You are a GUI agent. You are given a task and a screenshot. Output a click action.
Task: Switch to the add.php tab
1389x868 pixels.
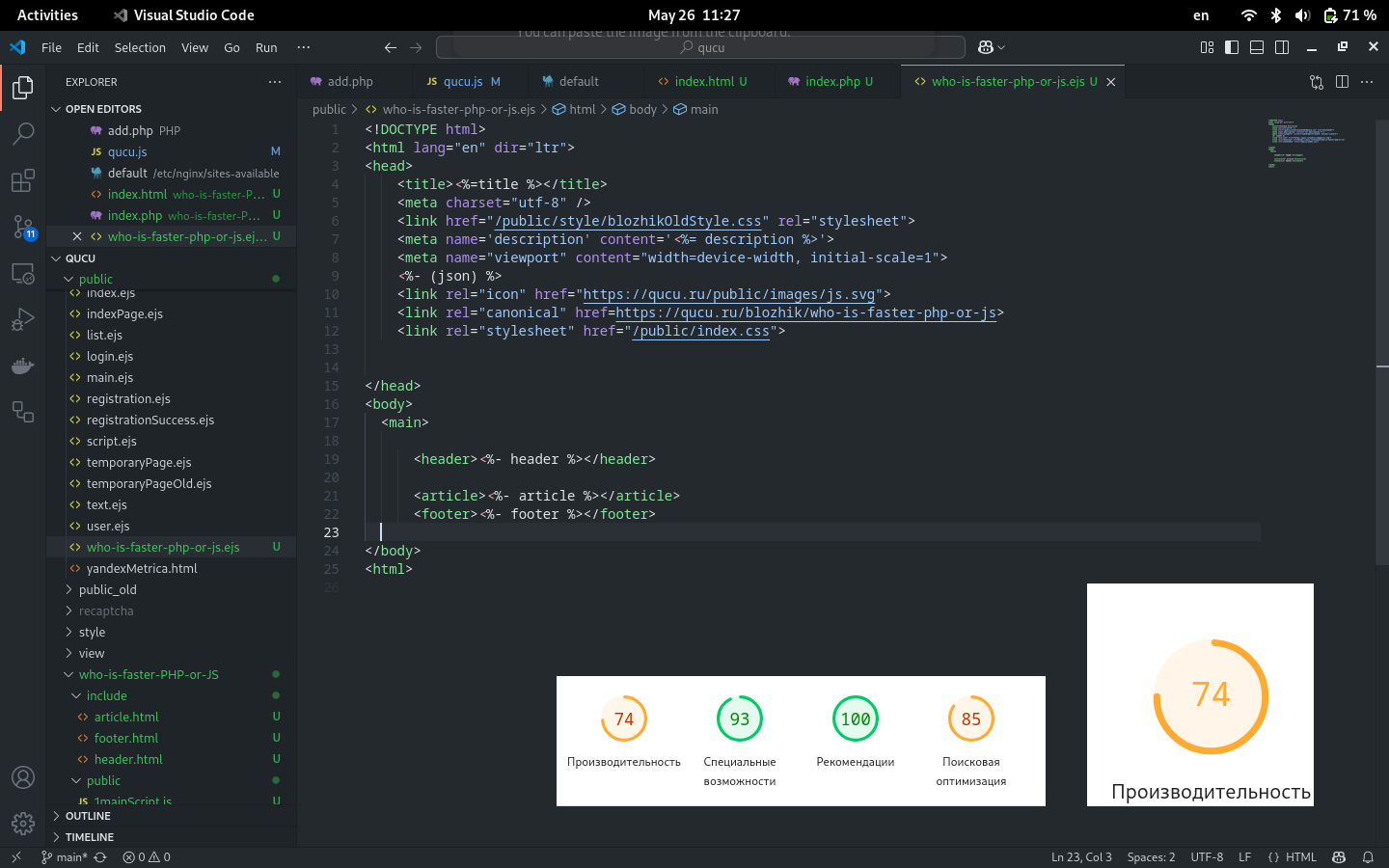354,82
